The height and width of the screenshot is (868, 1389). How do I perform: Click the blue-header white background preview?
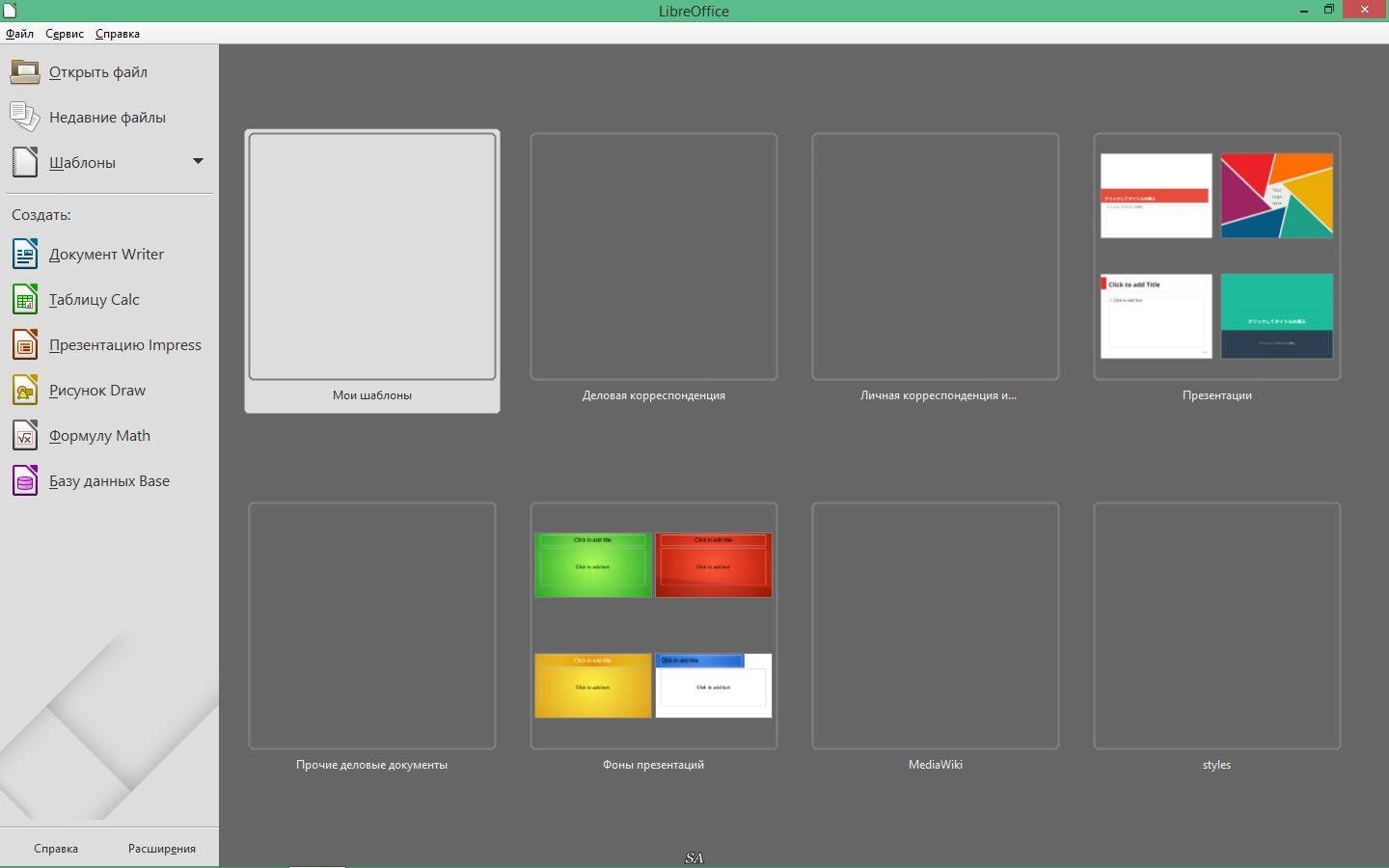click(714, 686)
